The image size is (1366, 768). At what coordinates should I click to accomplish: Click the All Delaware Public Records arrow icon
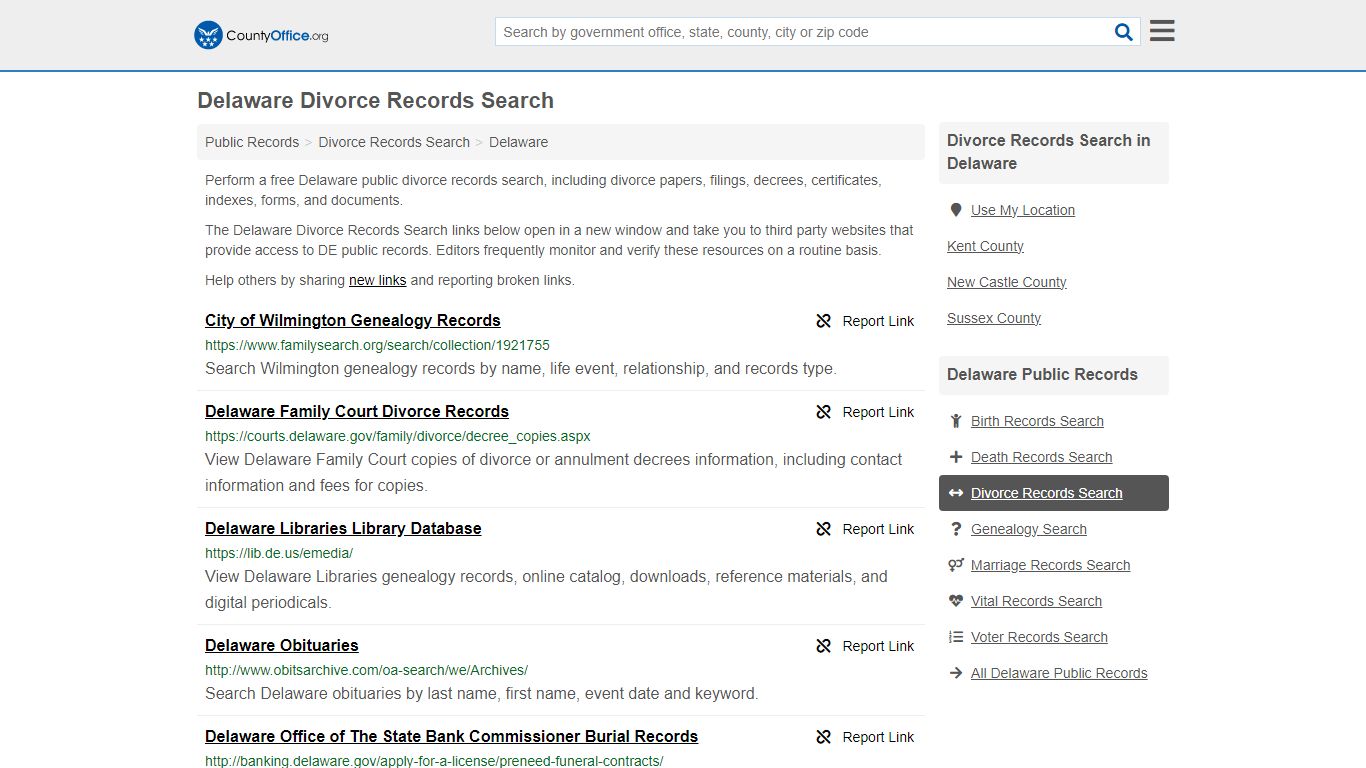click(956, 673)
